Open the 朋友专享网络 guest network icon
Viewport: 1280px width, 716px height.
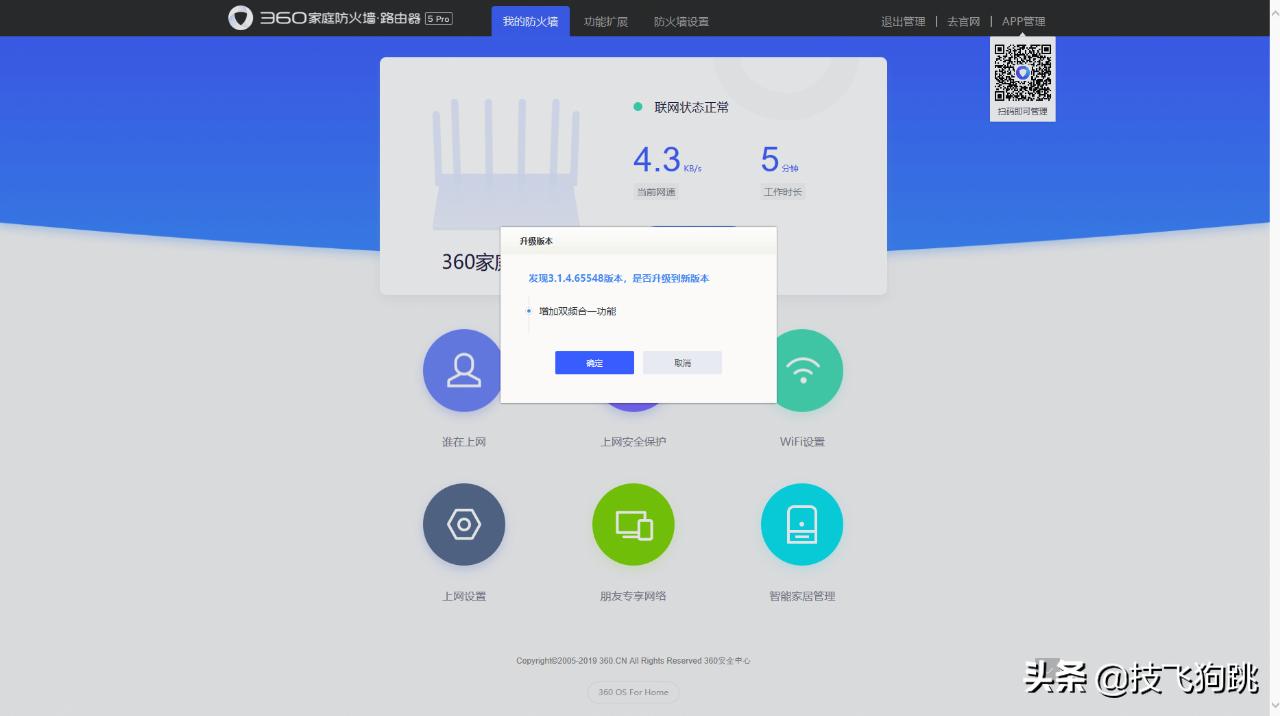633,524
